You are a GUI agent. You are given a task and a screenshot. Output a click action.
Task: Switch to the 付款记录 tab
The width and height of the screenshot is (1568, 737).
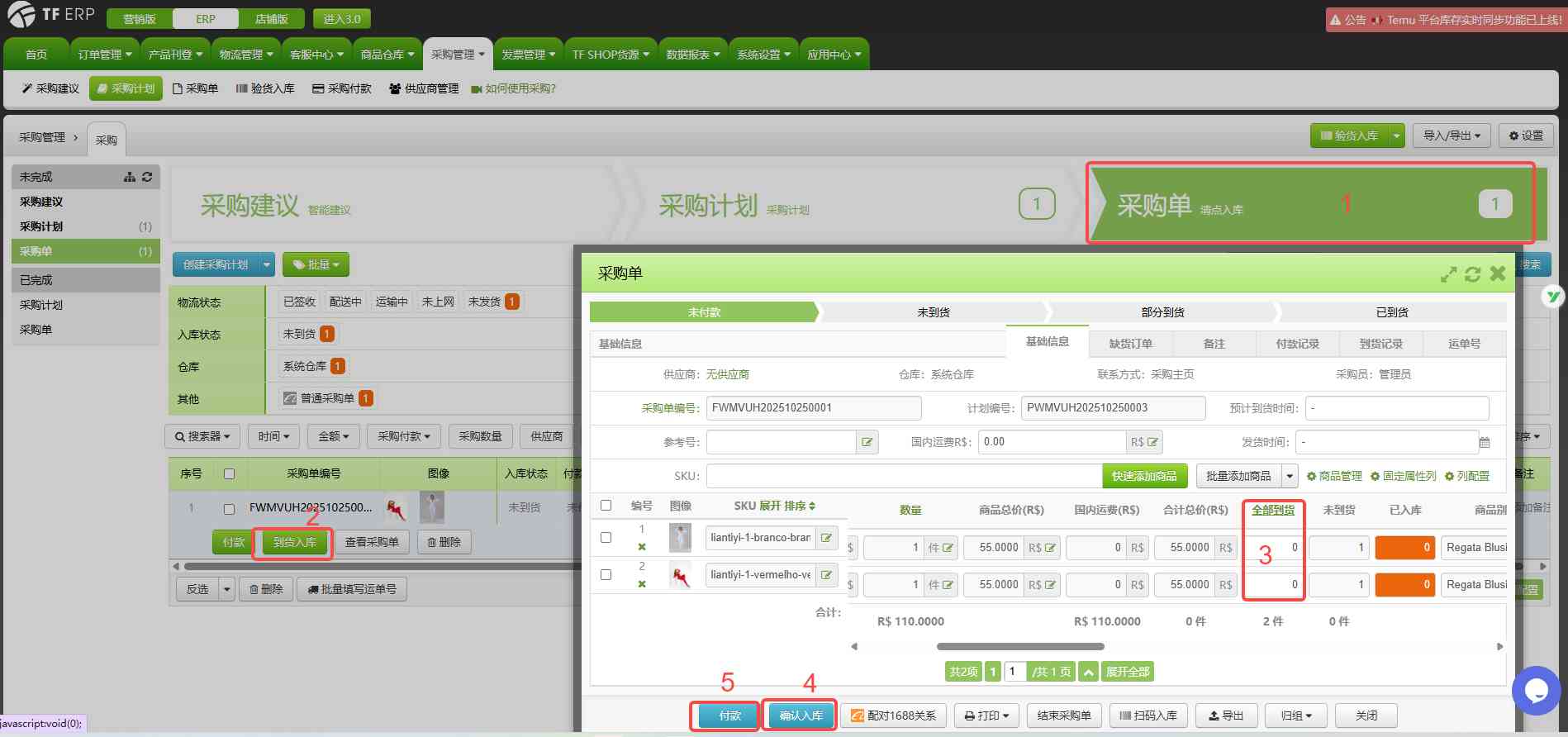1297,344
